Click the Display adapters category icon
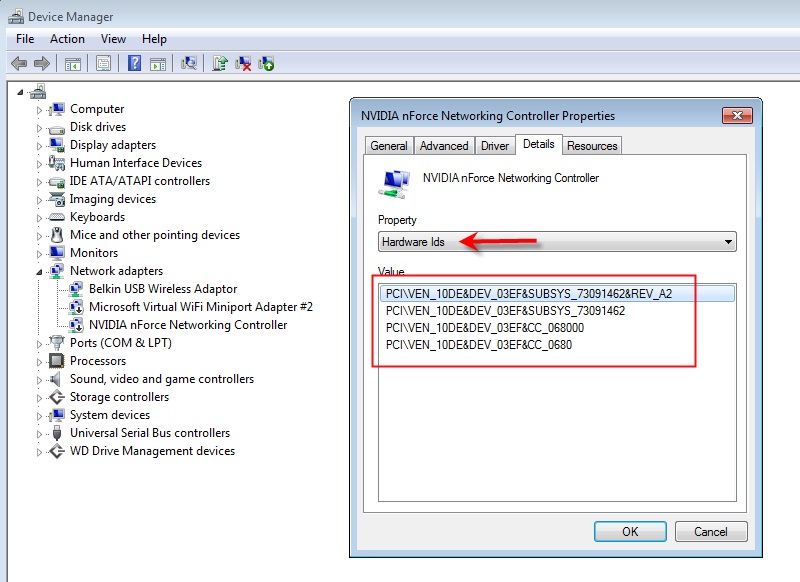The height and width of the screenshot is (582, 800). pos(57,145)
